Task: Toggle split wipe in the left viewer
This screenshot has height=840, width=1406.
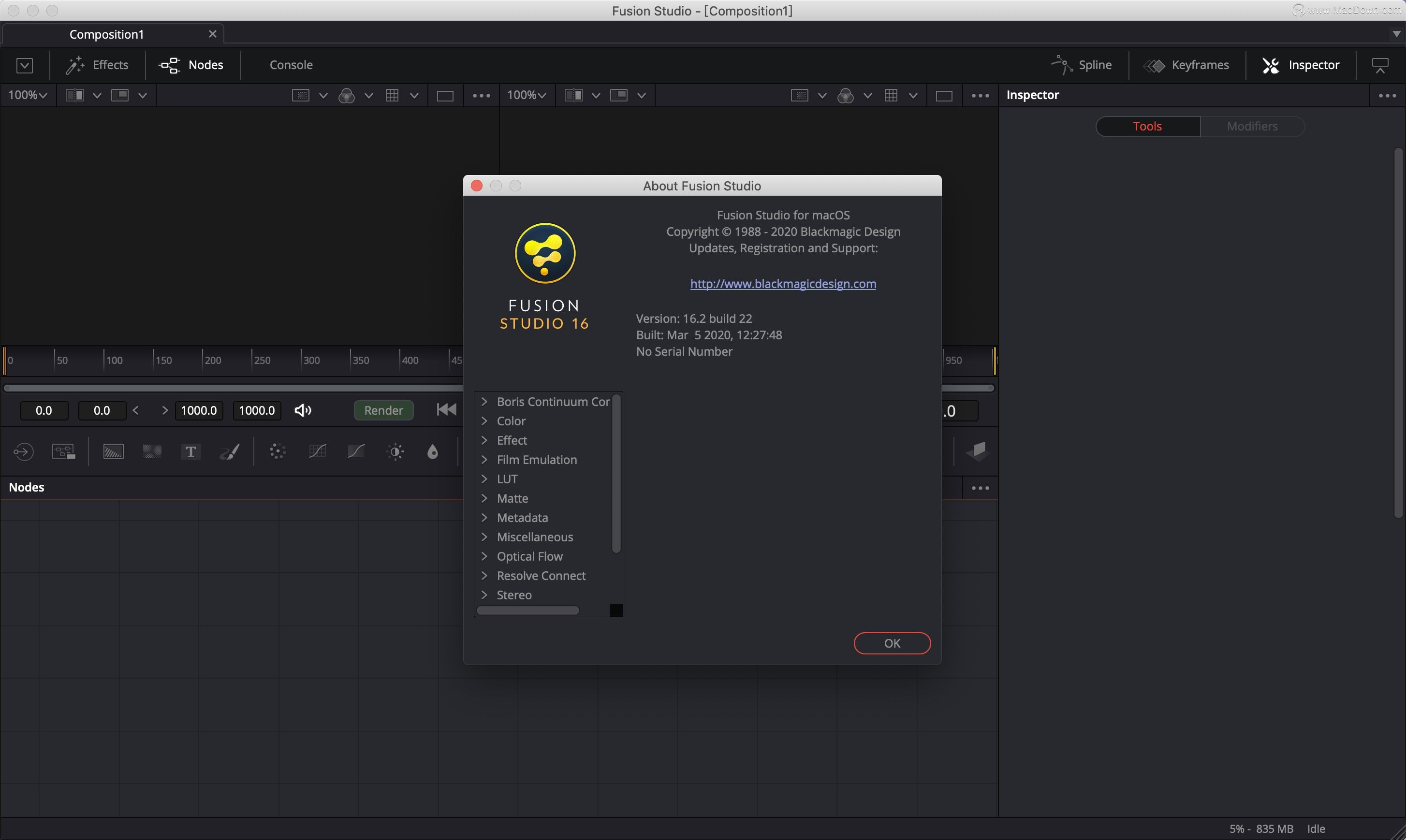Action: tap(75, 95)
